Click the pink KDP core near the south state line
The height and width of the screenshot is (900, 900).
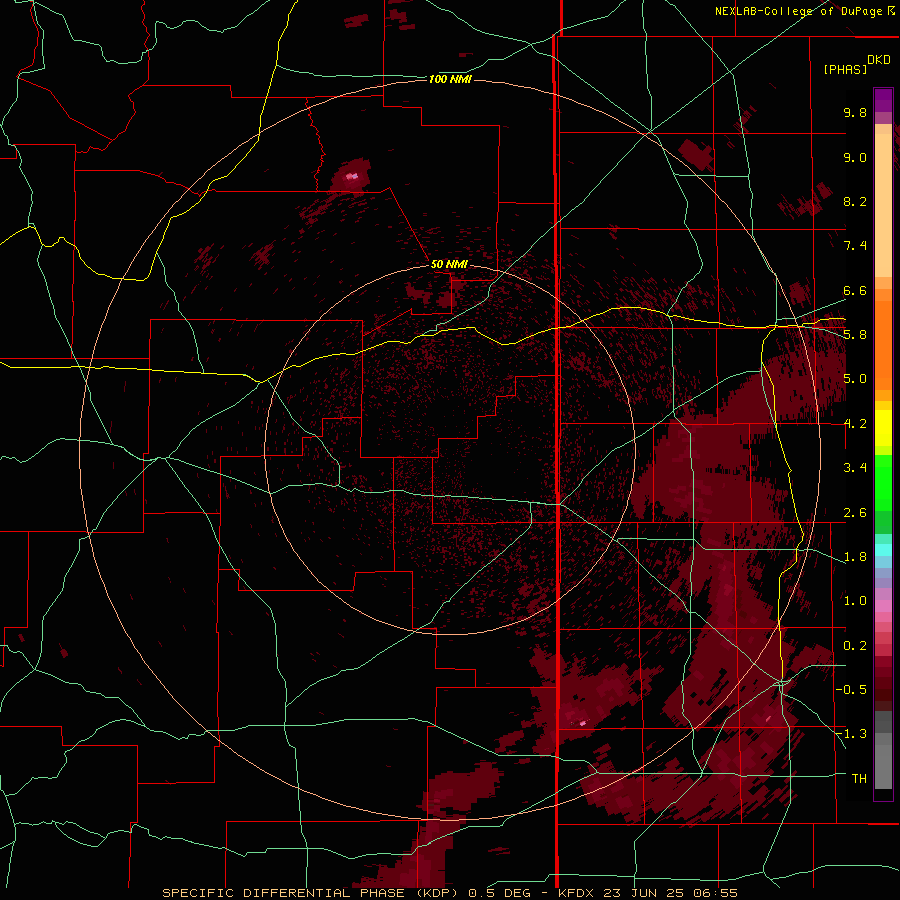pyautogui.click(x=584, y=723)
